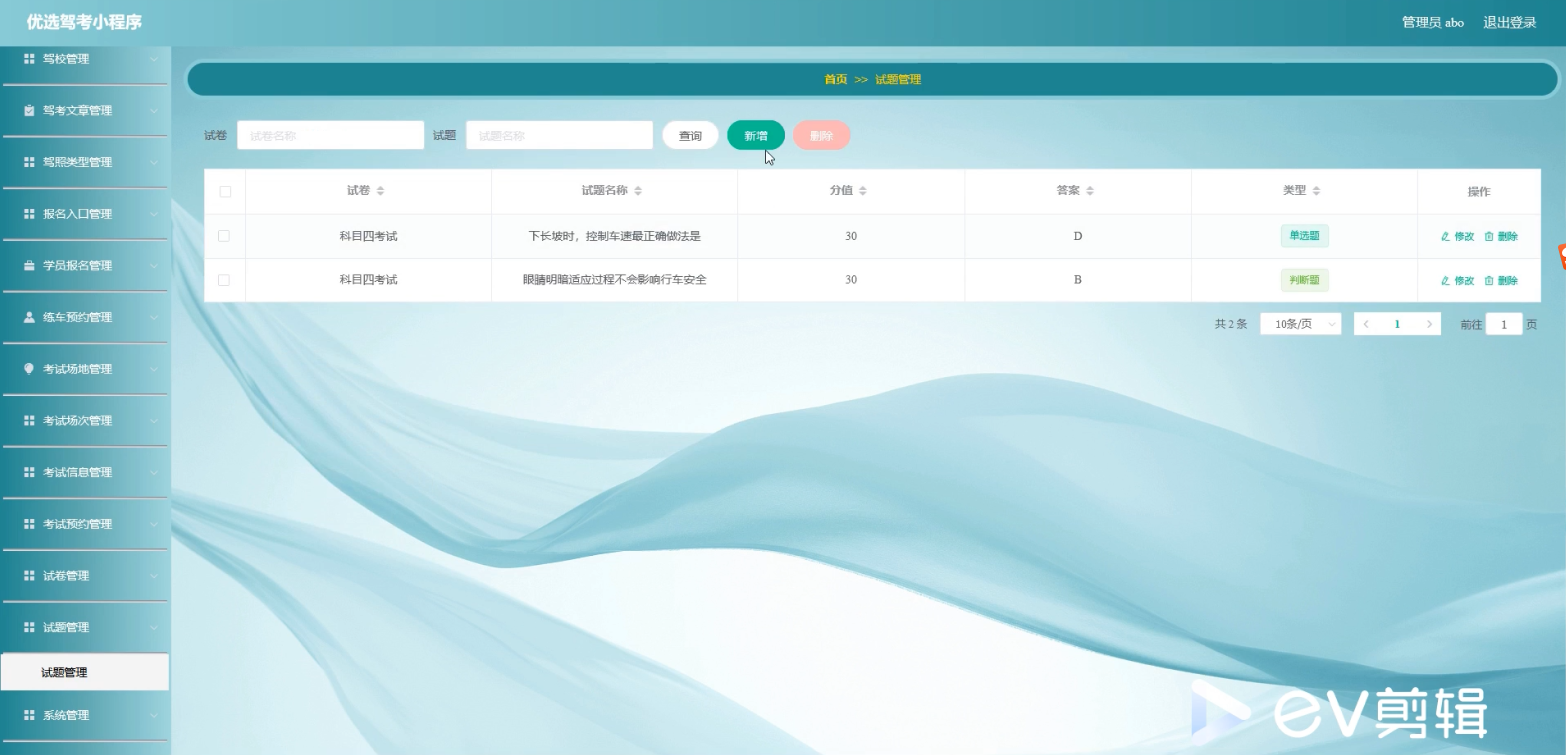Image resolution: width=1566 pixels, height=755 pixels.
Task: Sort by 答案 column sort arrows
Action: [1090, 191]
